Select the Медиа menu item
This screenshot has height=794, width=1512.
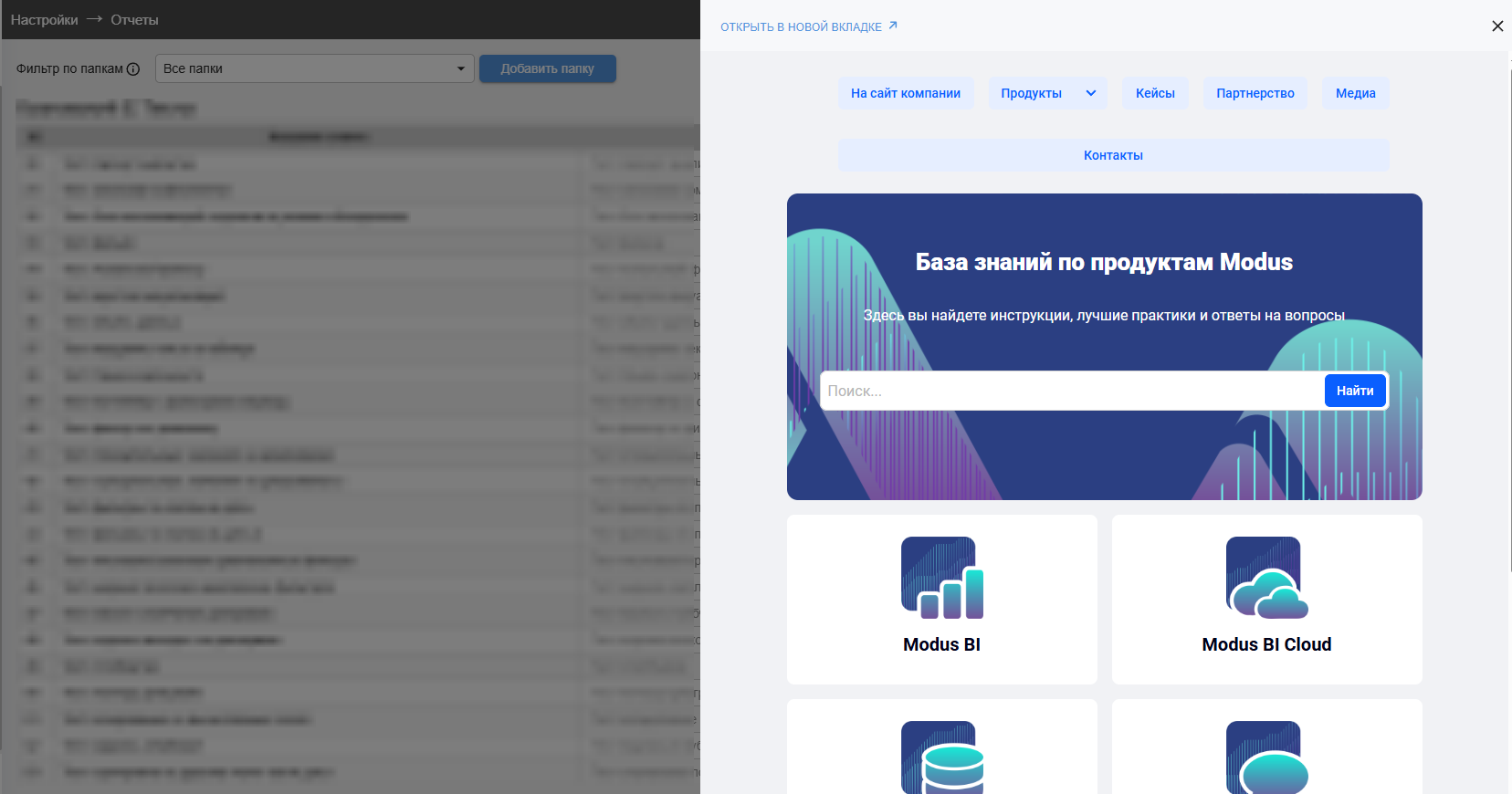[1355, 93]
